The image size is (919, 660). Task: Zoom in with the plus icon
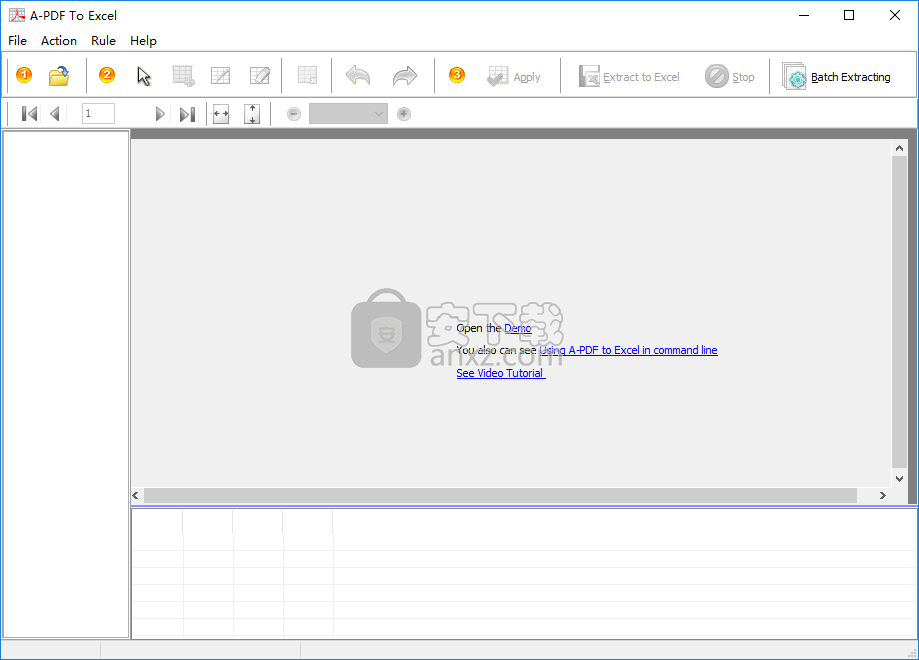pyautogui.click(x=404, y=114)
